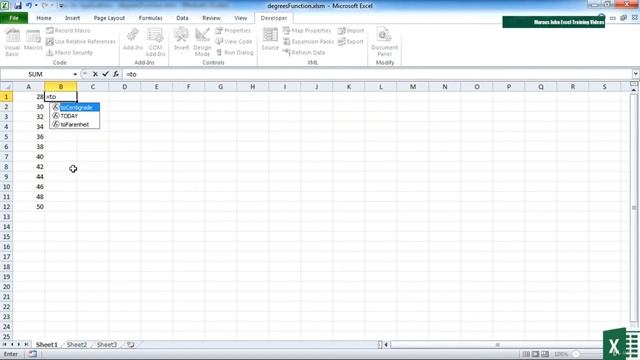Select row 13 header

click(6, 217)
